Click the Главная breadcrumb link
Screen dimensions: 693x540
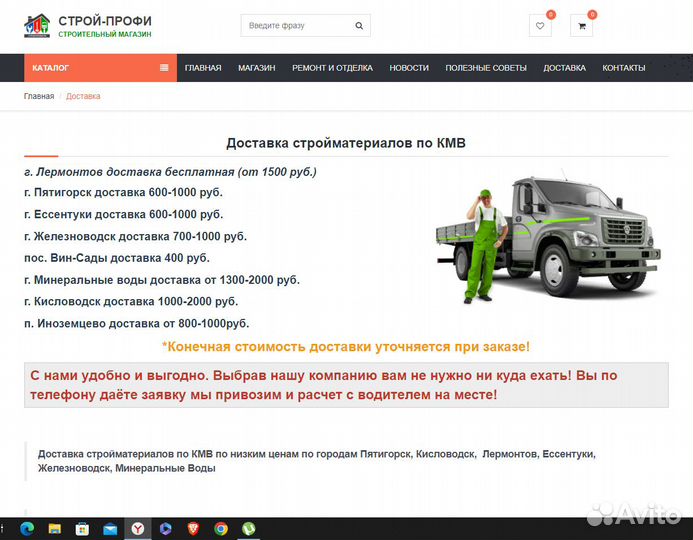coord(39,96)
